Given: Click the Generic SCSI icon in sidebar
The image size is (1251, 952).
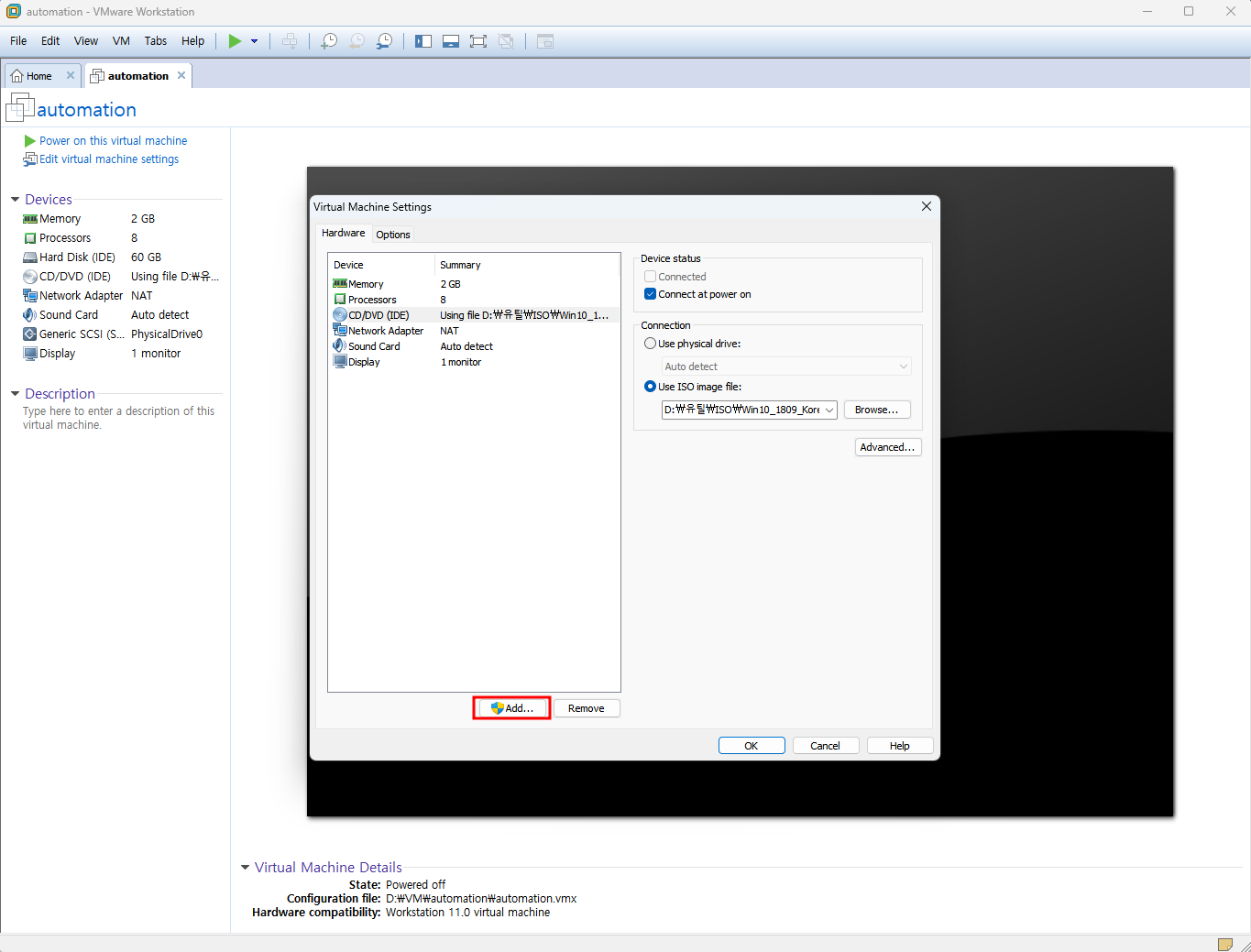Looking at the screenshot, I should pos(30,334).
